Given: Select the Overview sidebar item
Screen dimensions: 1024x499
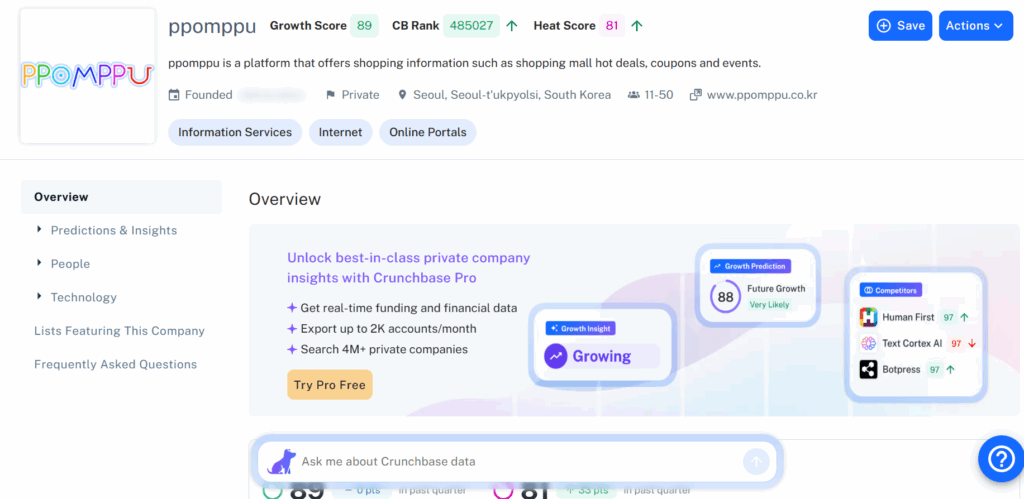Looking at the screenshot, I should tap(61, 197).
